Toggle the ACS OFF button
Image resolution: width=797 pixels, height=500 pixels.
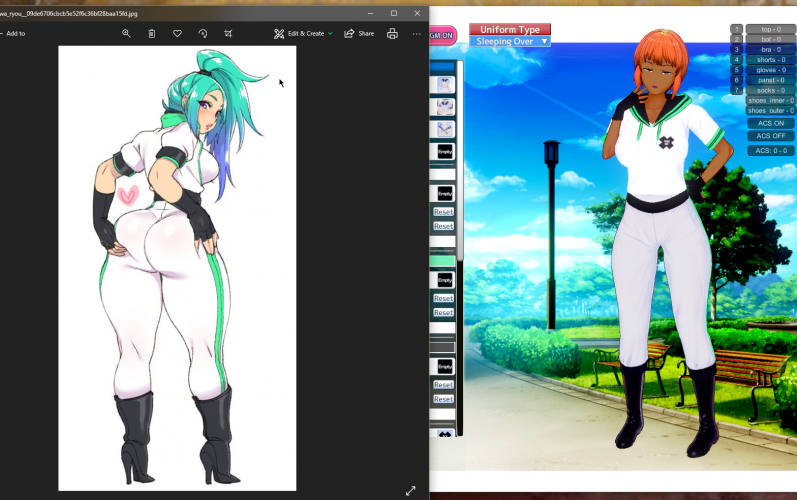770,136
